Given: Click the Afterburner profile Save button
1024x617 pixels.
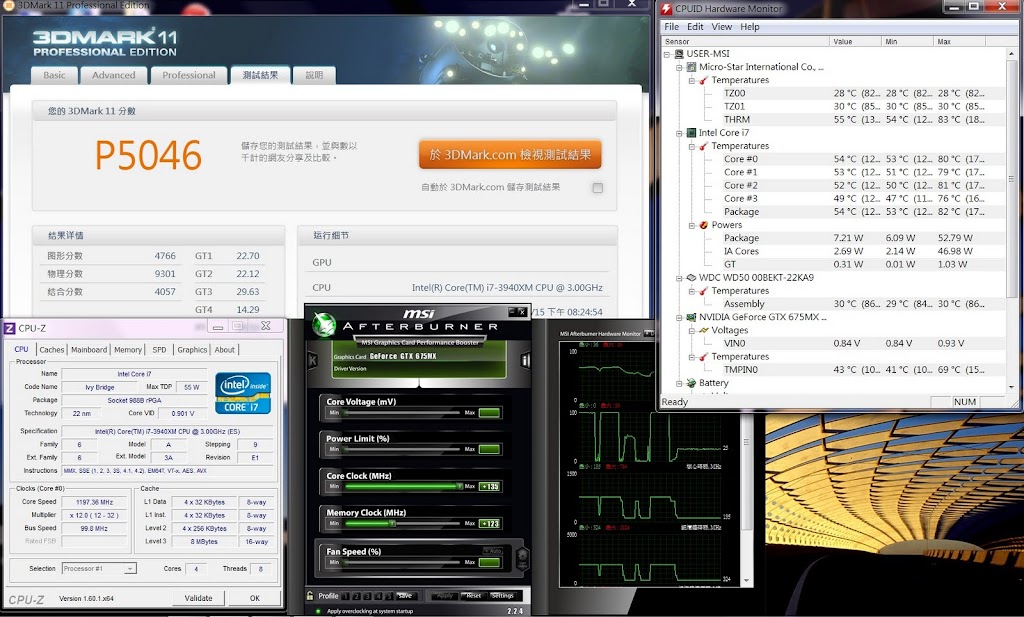Looking at the screenshot, I should click(x=405, y=596).
